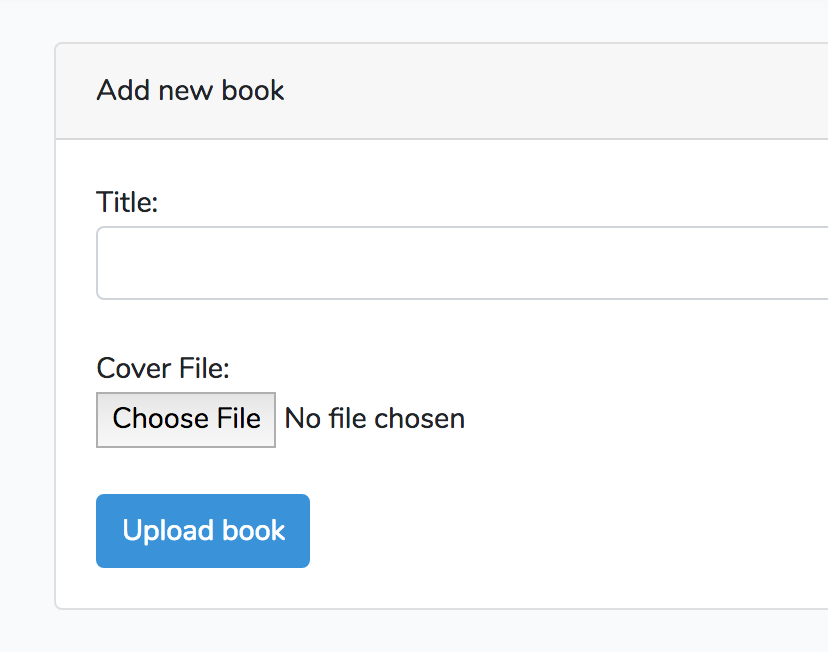Click the "Title:" label
This screenshot has height=652, width=828.
point(127,203)
